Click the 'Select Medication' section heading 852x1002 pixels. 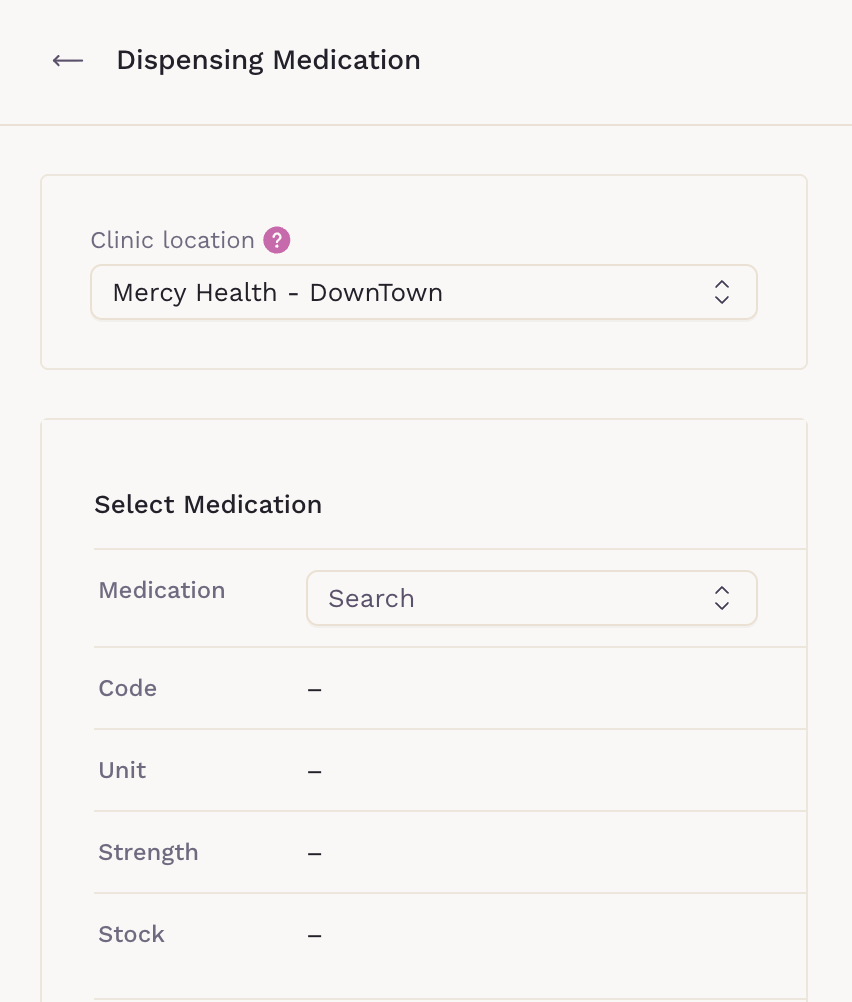click(208, 504)
